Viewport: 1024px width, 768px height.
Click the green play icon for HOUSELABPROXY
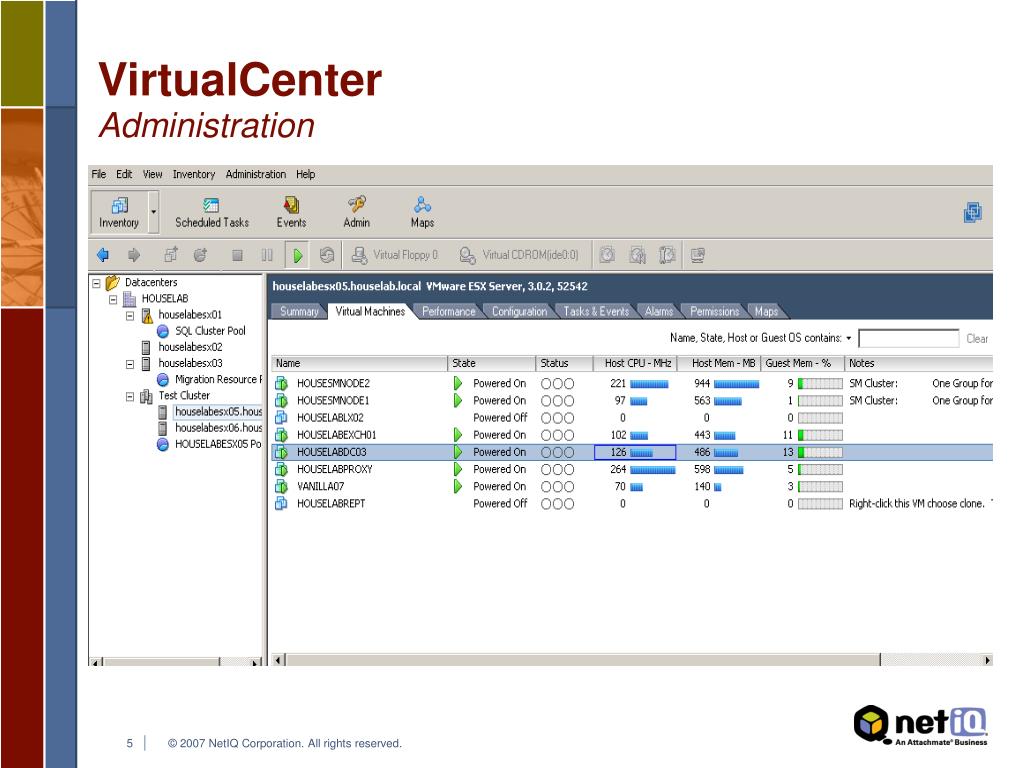tap(458, 469)
